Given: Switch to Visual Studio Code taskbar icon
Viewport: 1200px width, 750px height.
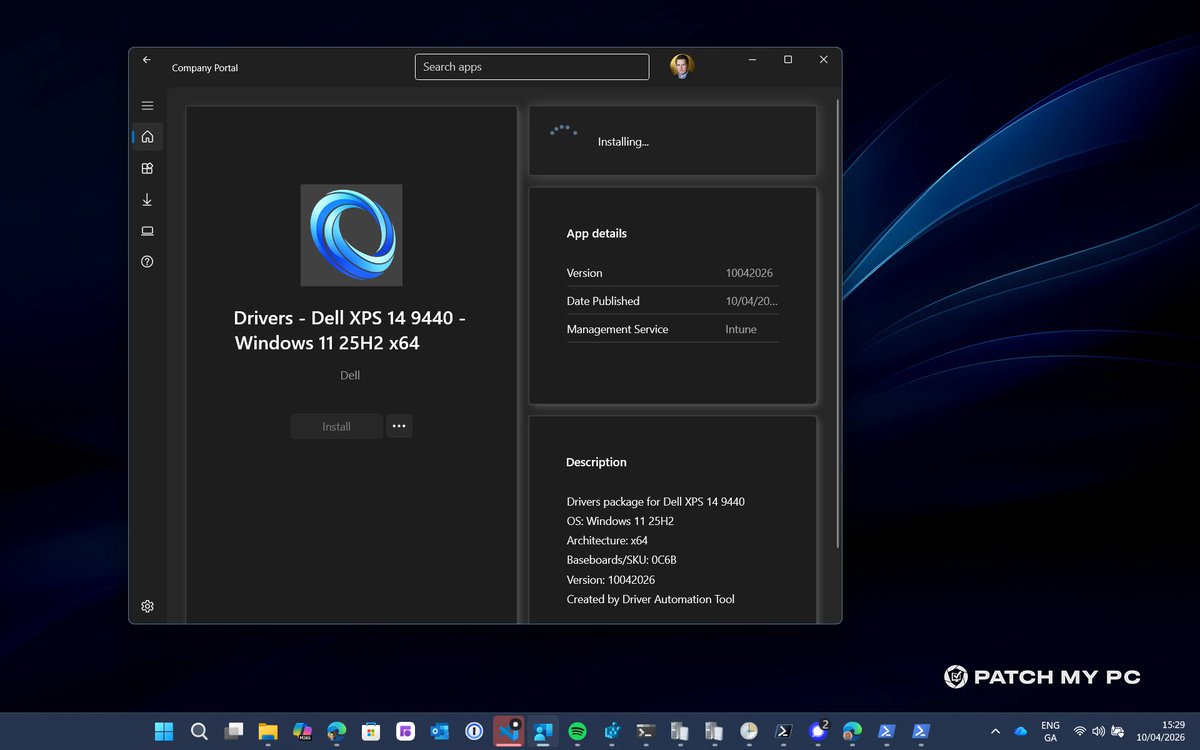Looking at the screenshot, I should coord(509,731).
